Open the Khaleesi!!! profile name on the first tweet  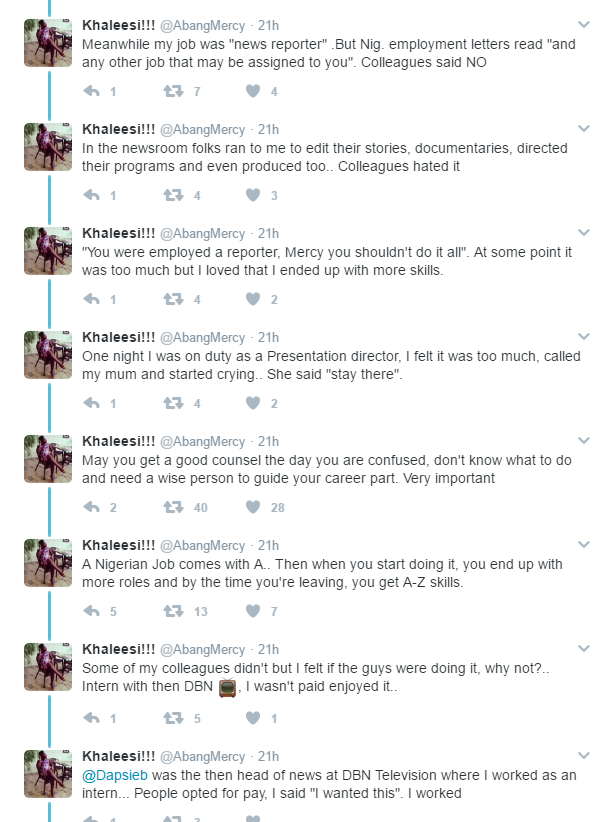(118, 25)
